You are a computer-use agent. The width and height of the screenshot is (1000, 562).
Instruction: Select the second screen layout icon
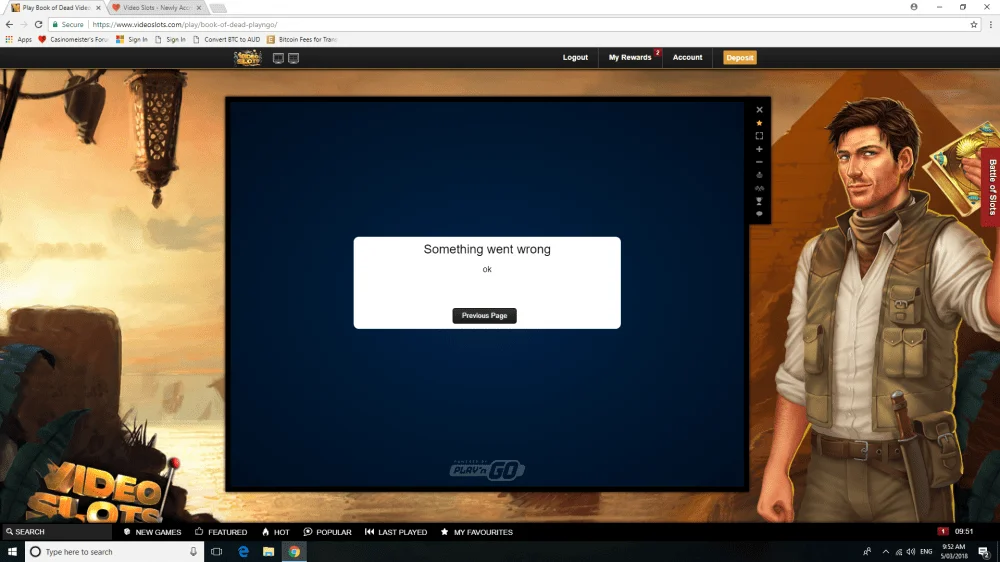[293, 58]
